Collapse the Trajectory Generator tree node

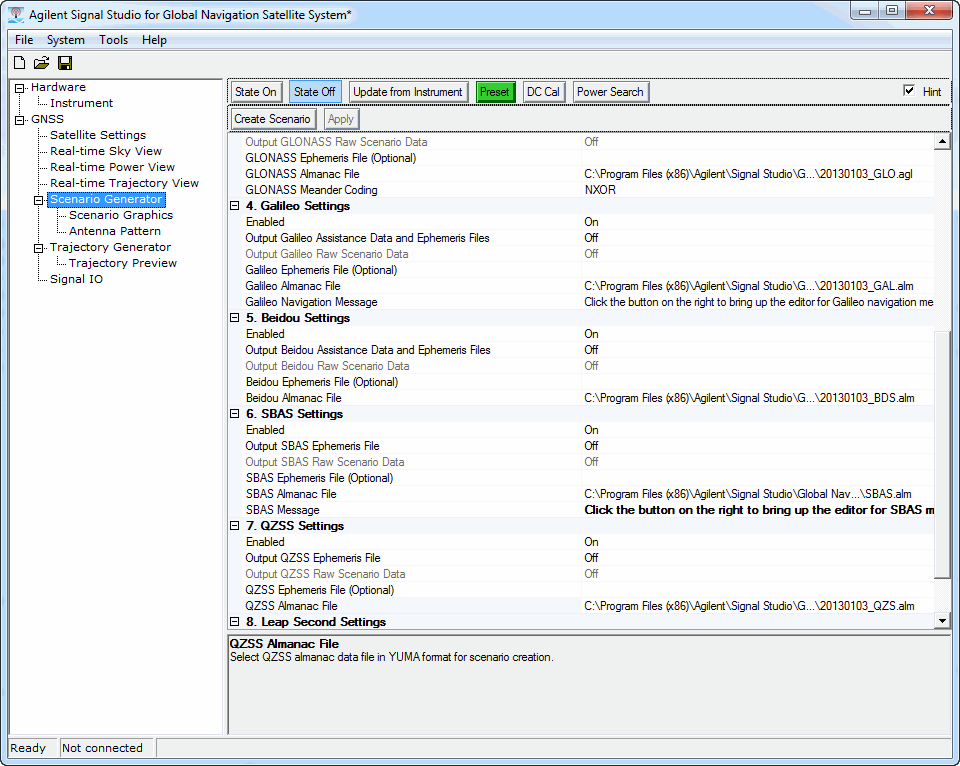coord(39,248)
